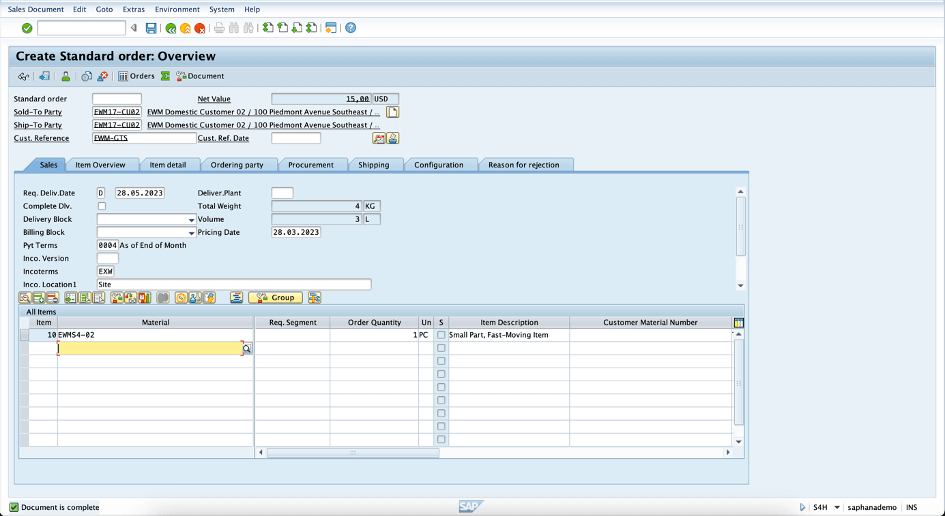Click the EWMS4-02 material cell
This screenshot has width=945, height=516.
(x=155, y=335)
